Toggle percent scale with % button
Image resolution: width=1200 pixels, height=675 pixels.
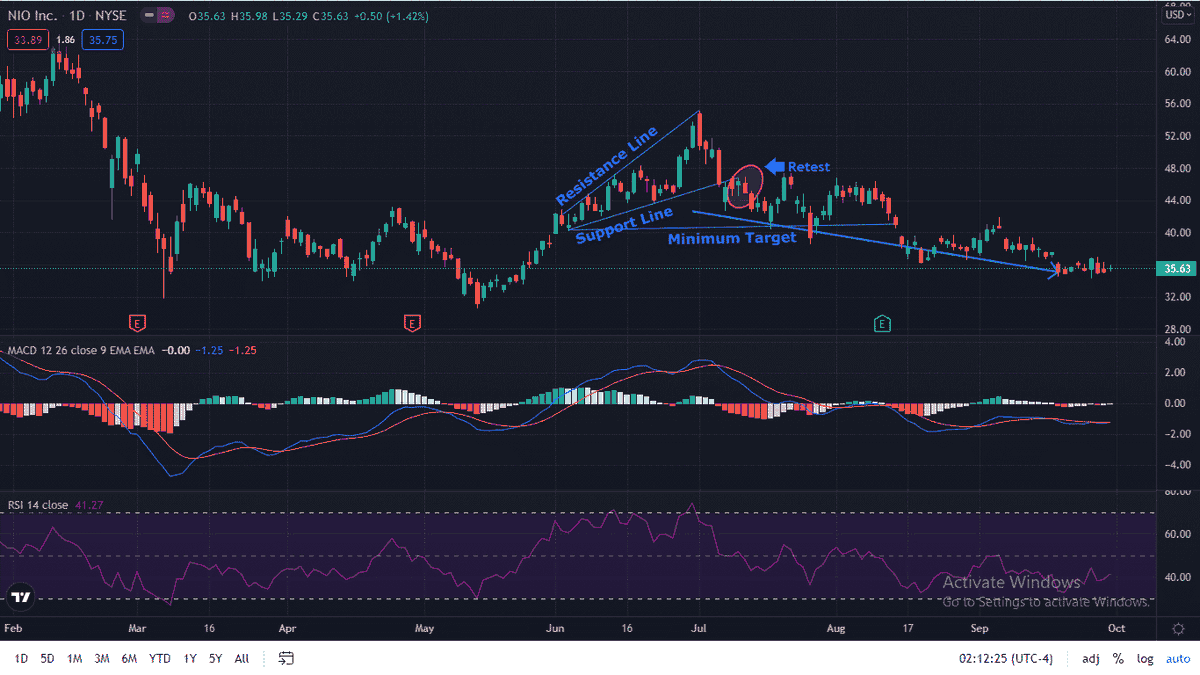[1118, 659]
